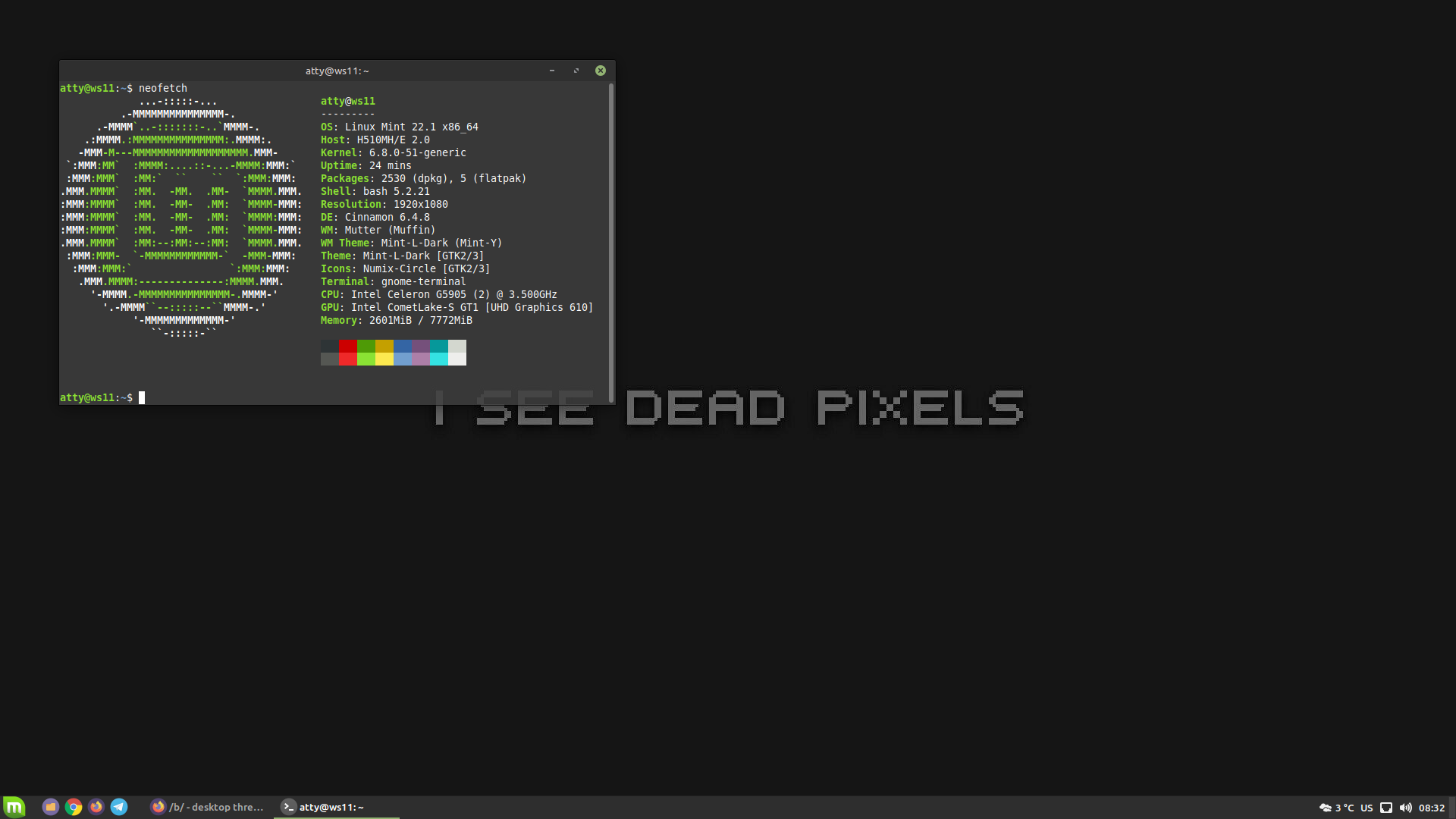Click the show desktop strip at panel edge

(x=1452, y=808)
